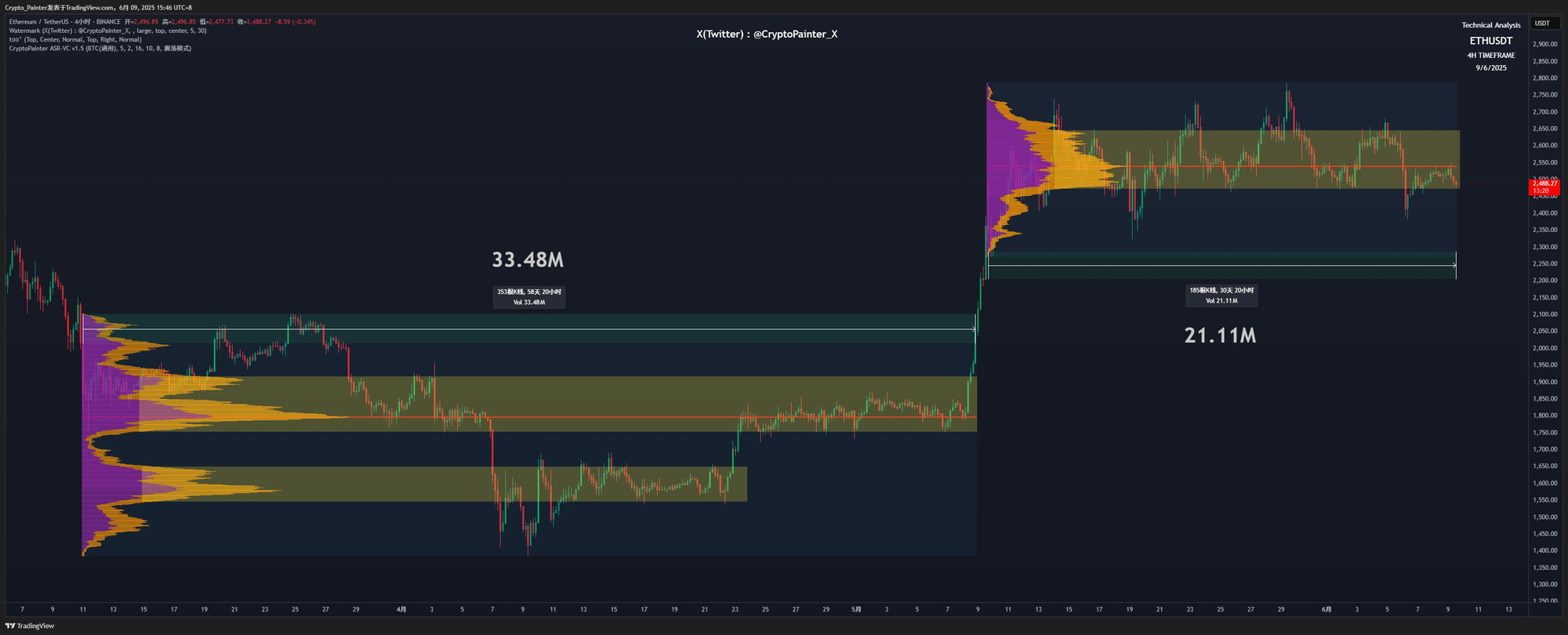Image resolution: width=1568 pixels, height=635 pixels.
Task: Click the Crypto_Painter publish info header text
Action: (98, 7)
